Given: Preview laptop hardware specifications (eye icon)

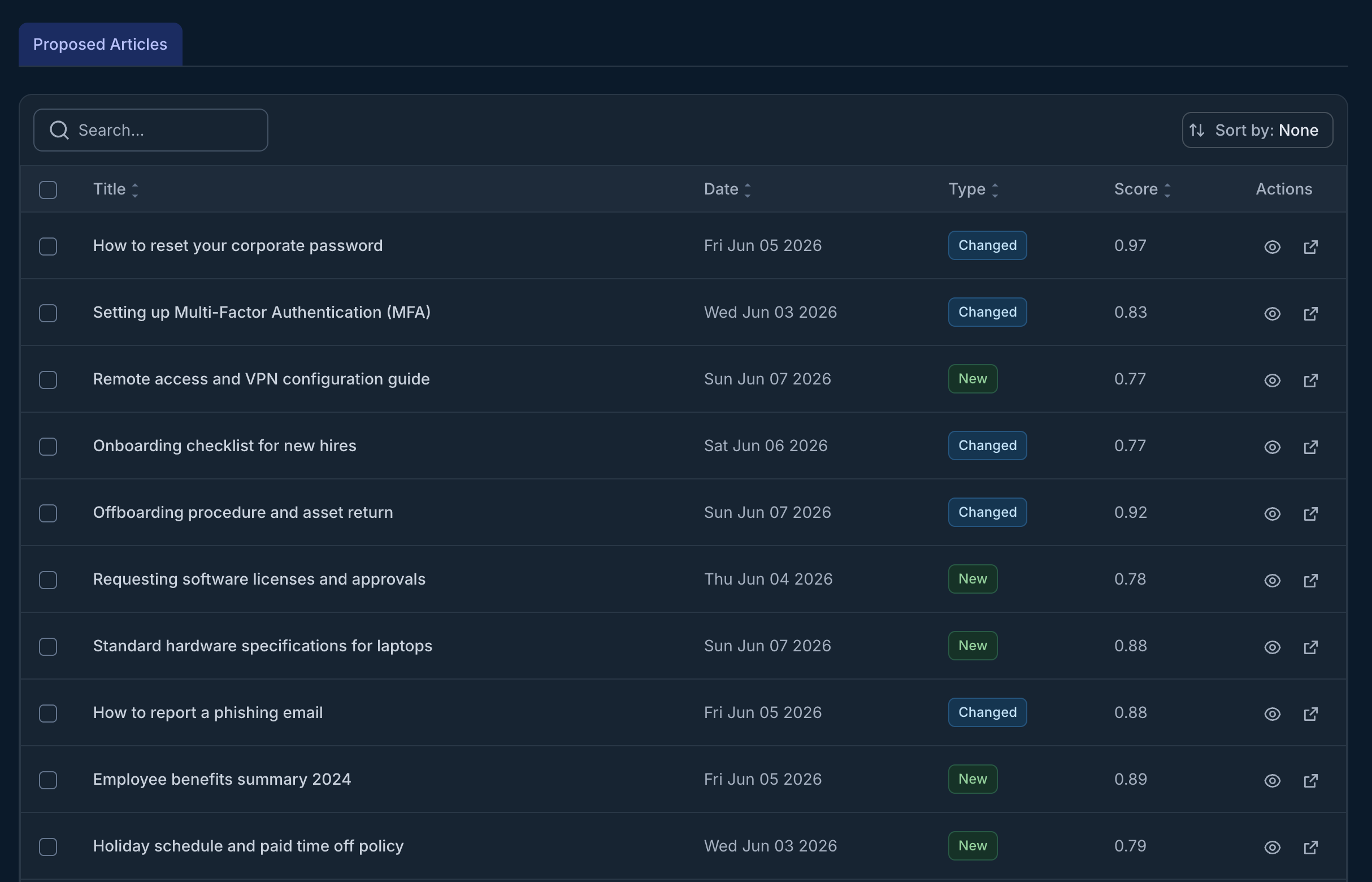Looking at the screenshot, I should [x=1272, y=647].
